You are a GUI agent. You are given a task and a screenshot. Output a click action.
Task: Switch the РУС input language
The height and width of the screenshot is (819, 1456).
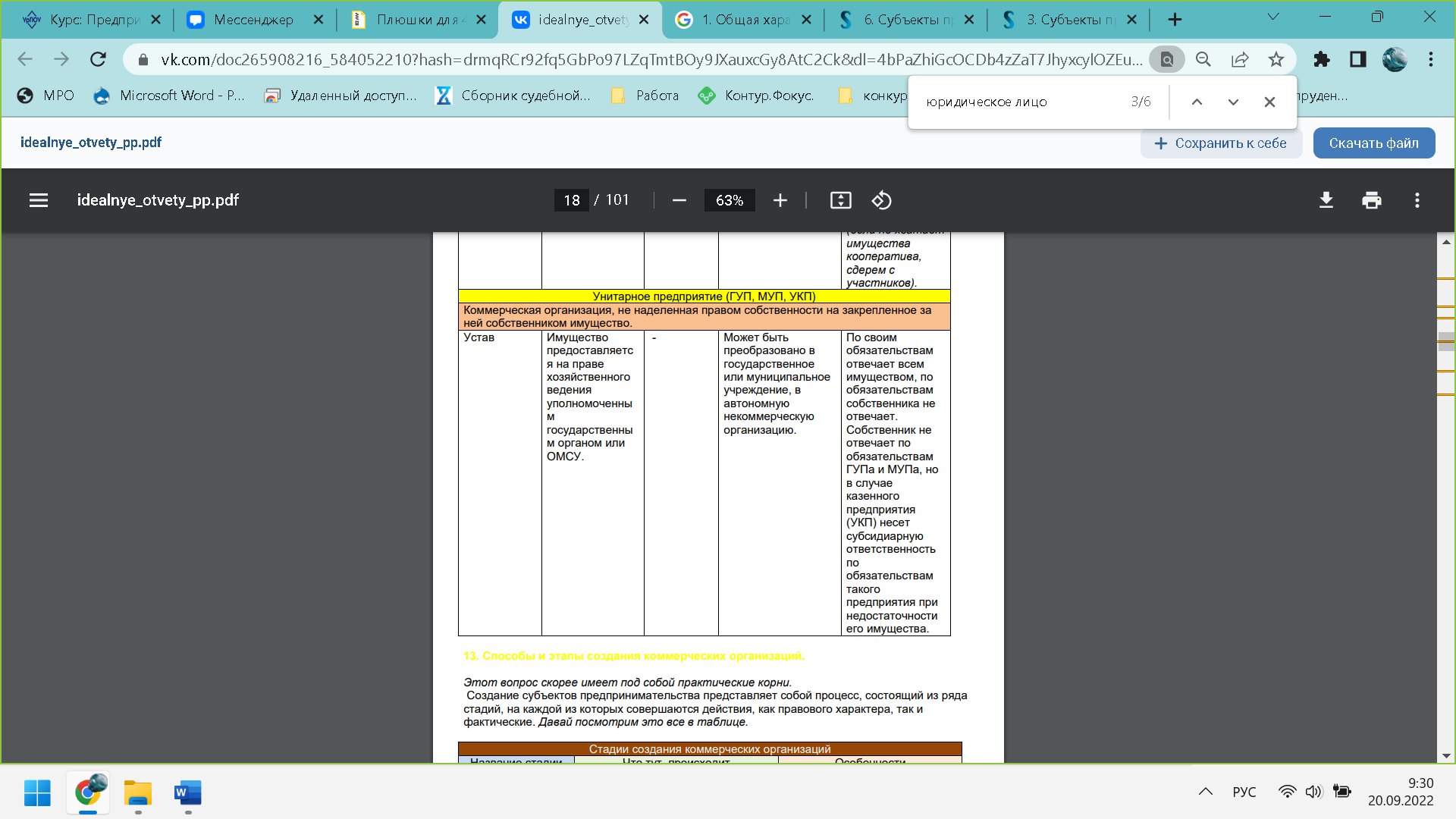[x=1244, y=792]
